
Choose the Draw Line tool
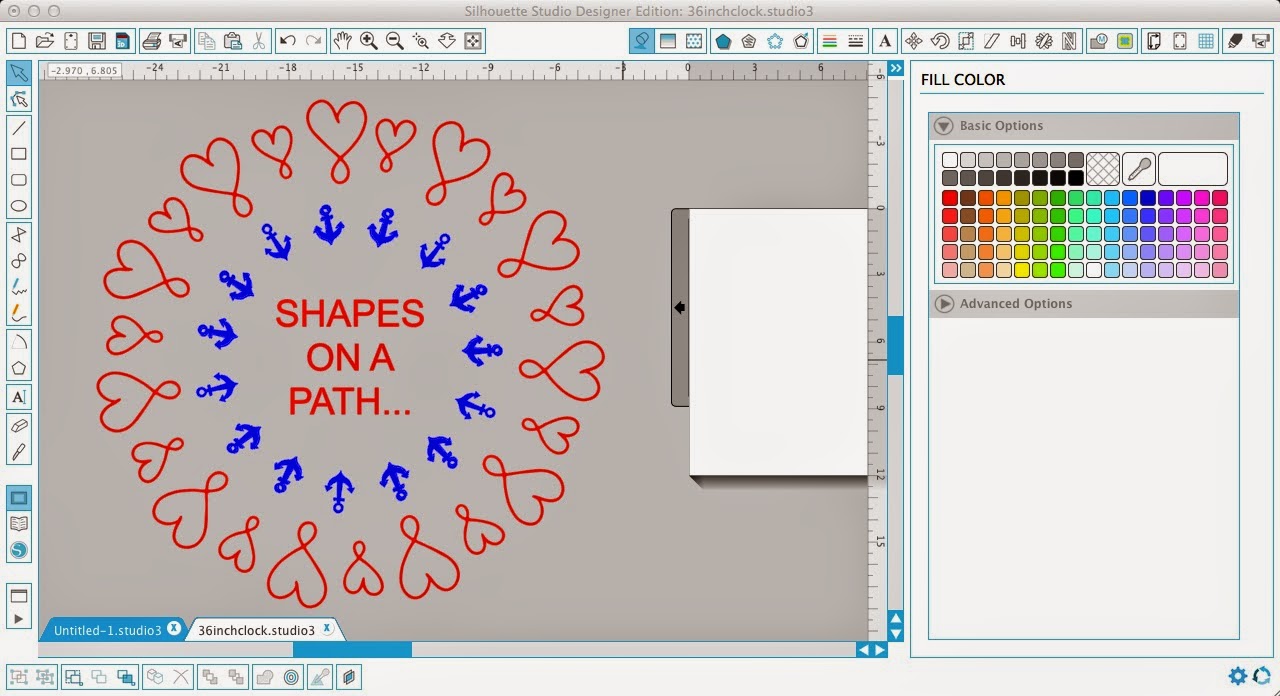click(19, 128)
